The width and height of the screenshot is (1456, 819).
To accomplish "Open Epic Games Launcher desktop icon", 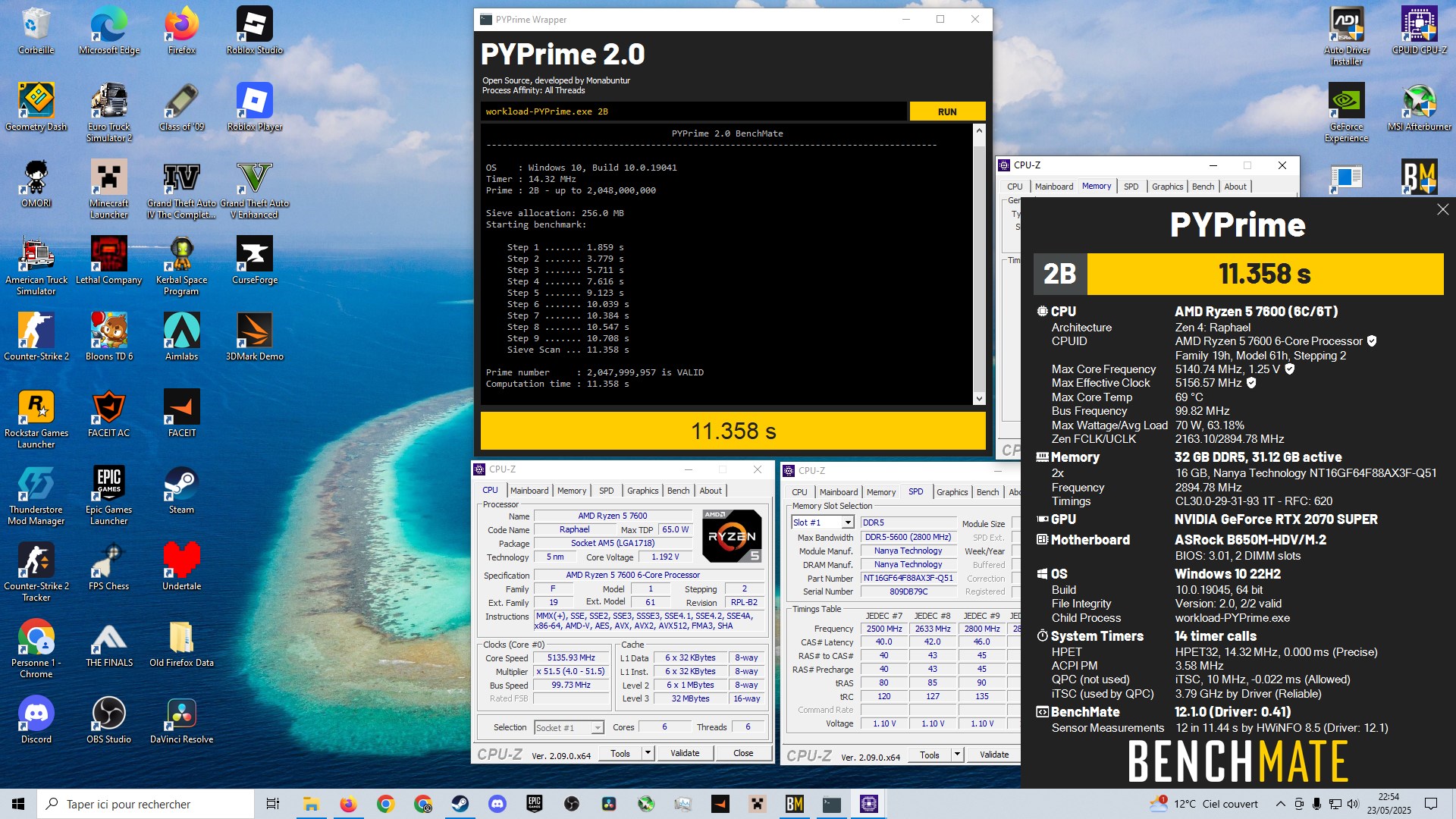I will (x=109, y=496).
